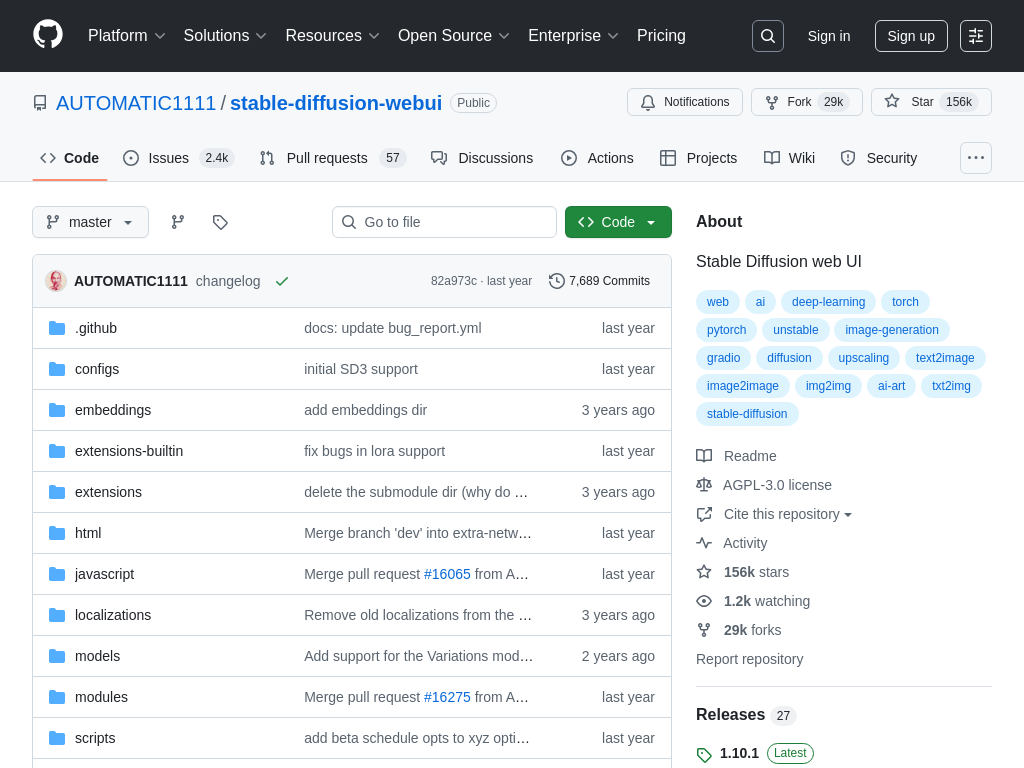Click the Readme book icon
Image resolution: width=1024 pixels, height=768 pixels.
click(704, 456)
